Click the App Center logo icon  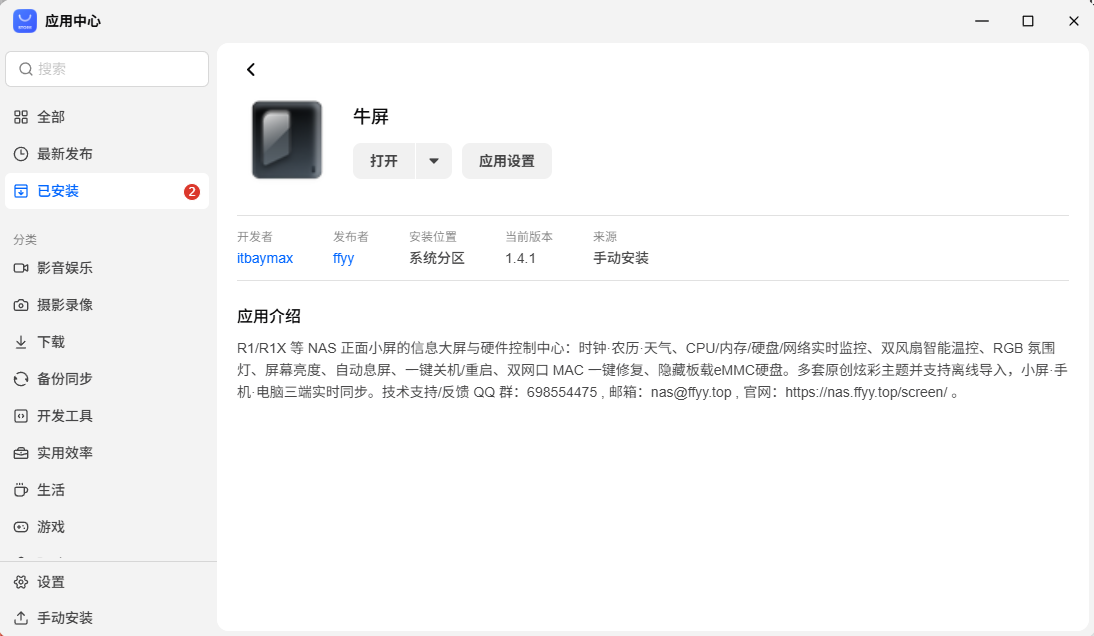pyautogui.click(x=25, y=21)
